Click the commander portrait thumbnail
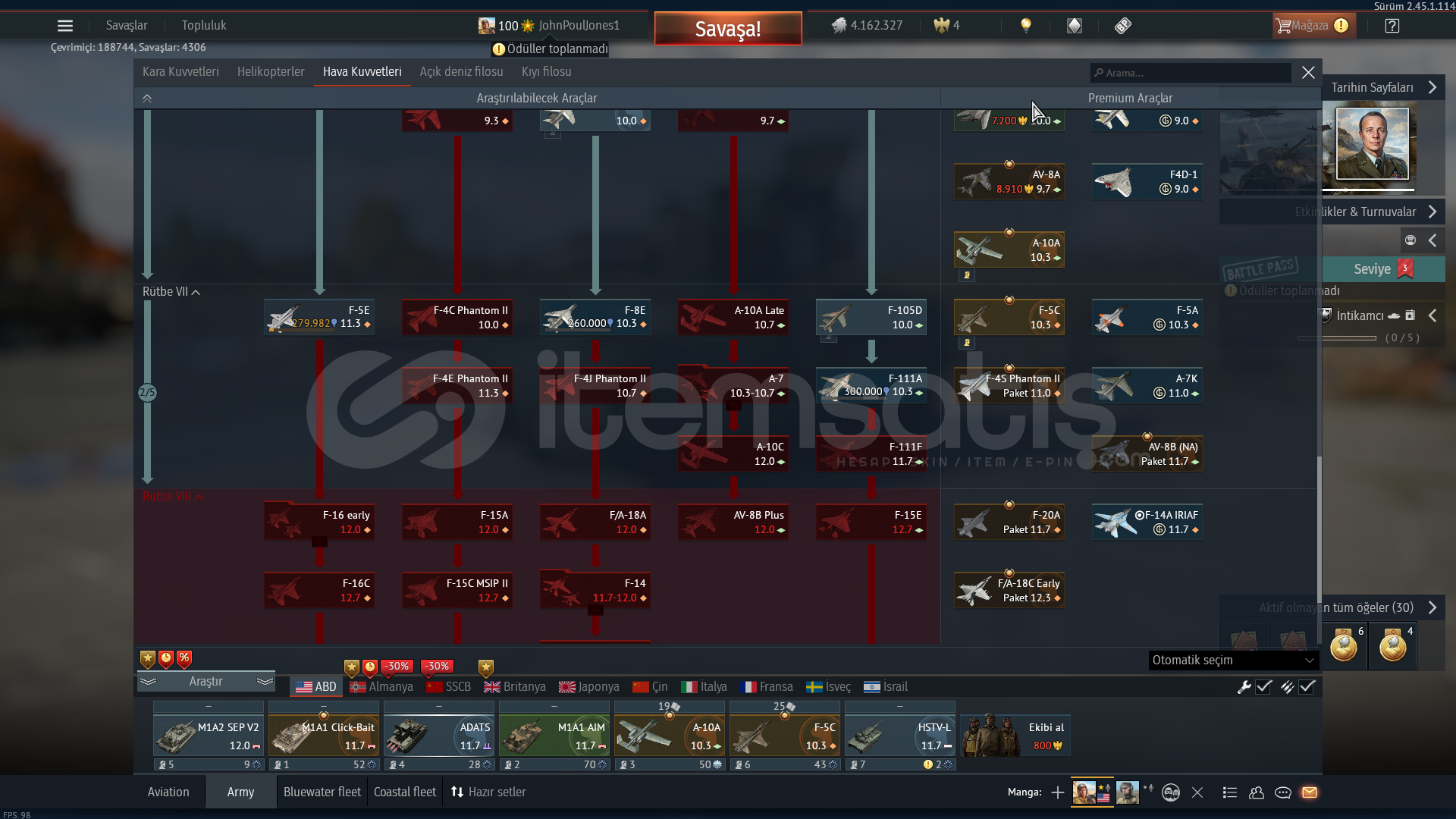 (1373, 144)
